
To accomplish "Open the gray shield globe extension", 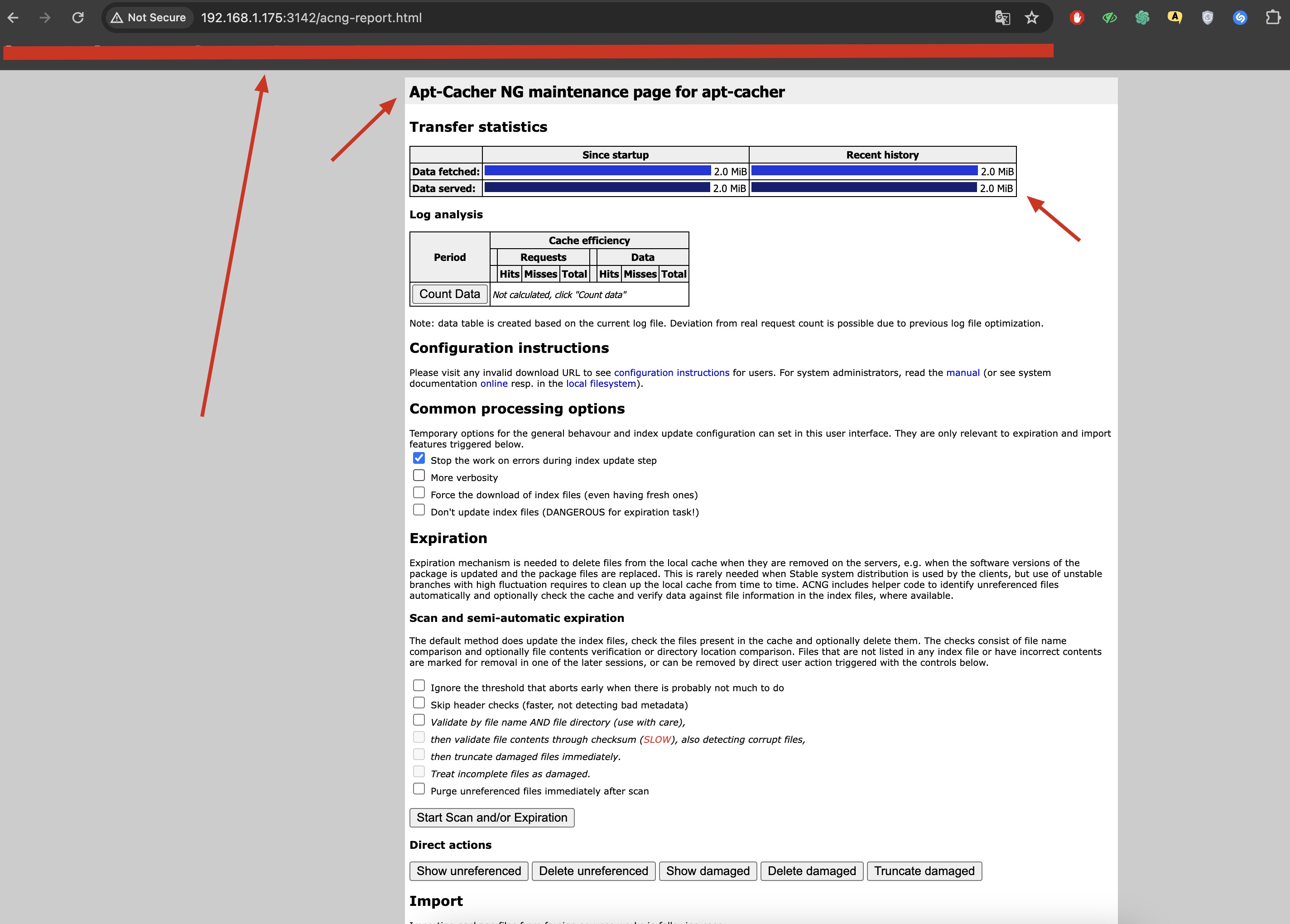I will (x=1208, y=18).
